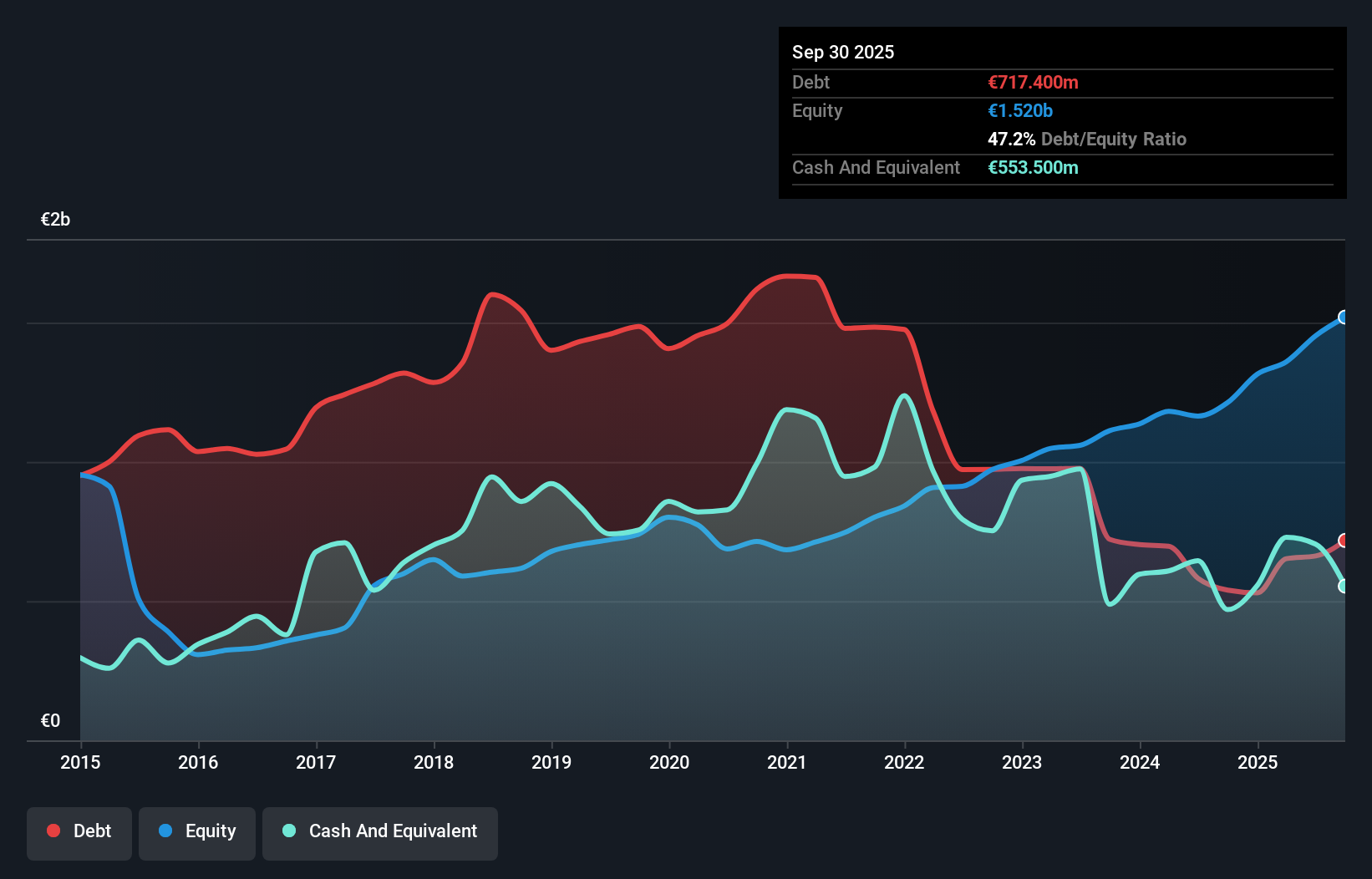Viewport: 1372px width, 879px height.
Task: Select the Equity endpoint marker on the chart
Action: 1342,318
